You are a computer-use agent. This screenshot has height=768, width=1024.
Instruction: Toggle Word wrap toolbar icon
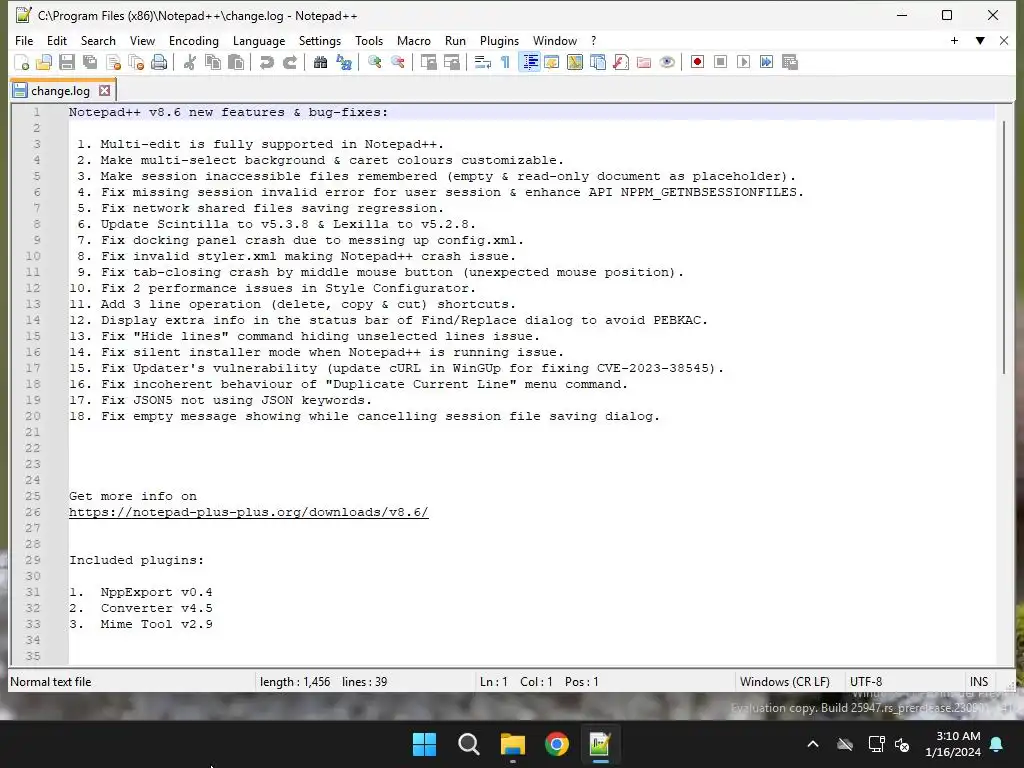[483, 63]
